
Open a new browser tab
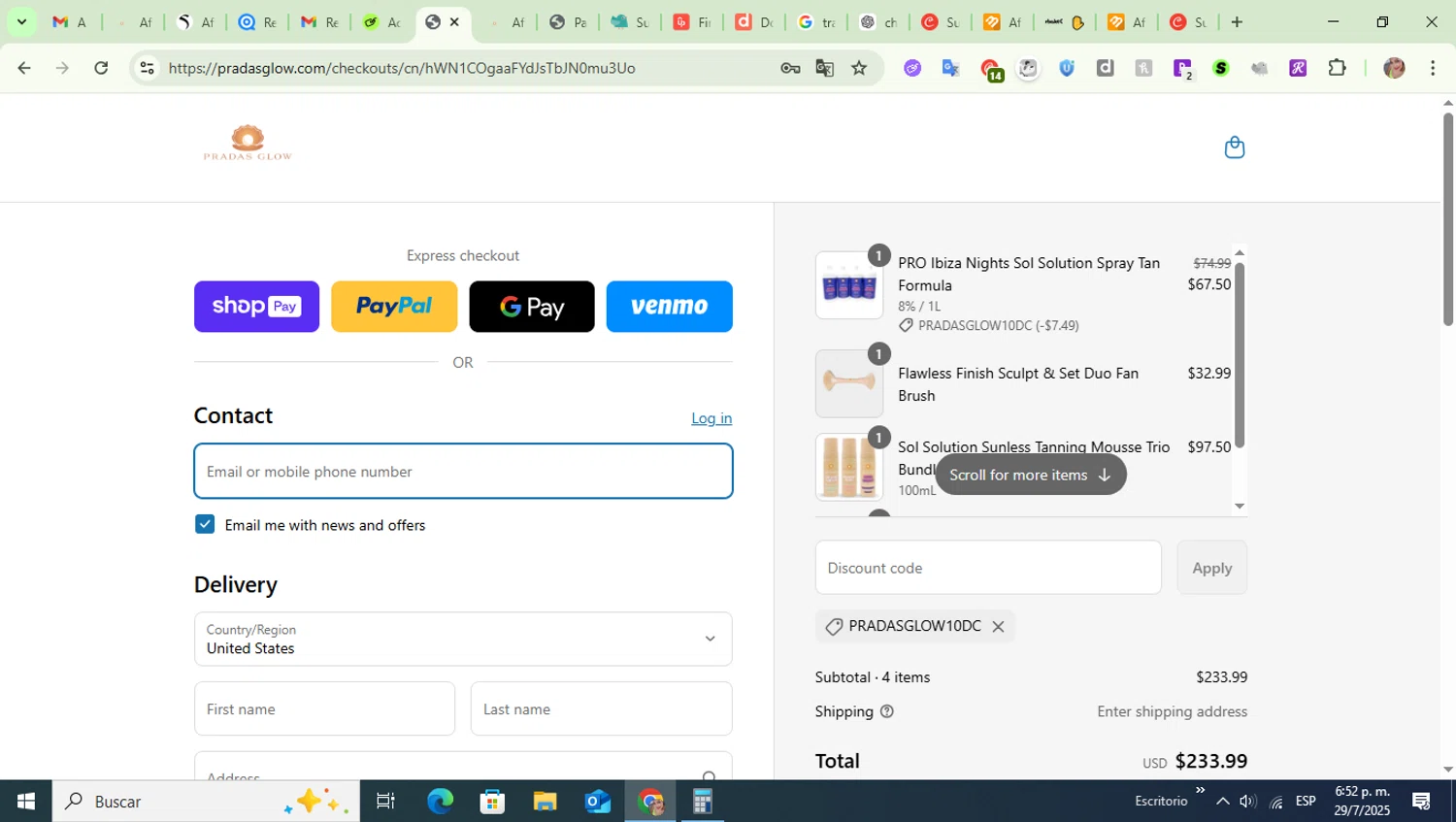[1237, 21]
